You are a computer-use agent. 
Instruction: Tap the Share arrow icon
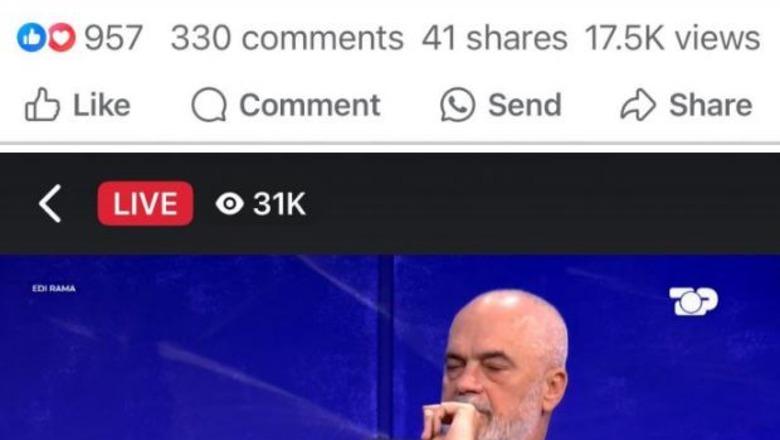(x=638, y=105)
